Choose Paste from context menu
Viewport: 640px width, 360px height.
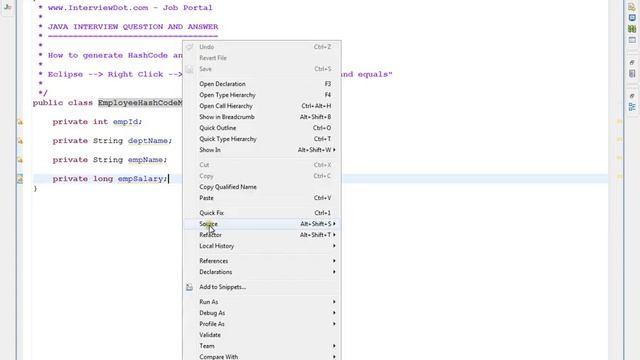pyautogui.click(x=262, y=198)
